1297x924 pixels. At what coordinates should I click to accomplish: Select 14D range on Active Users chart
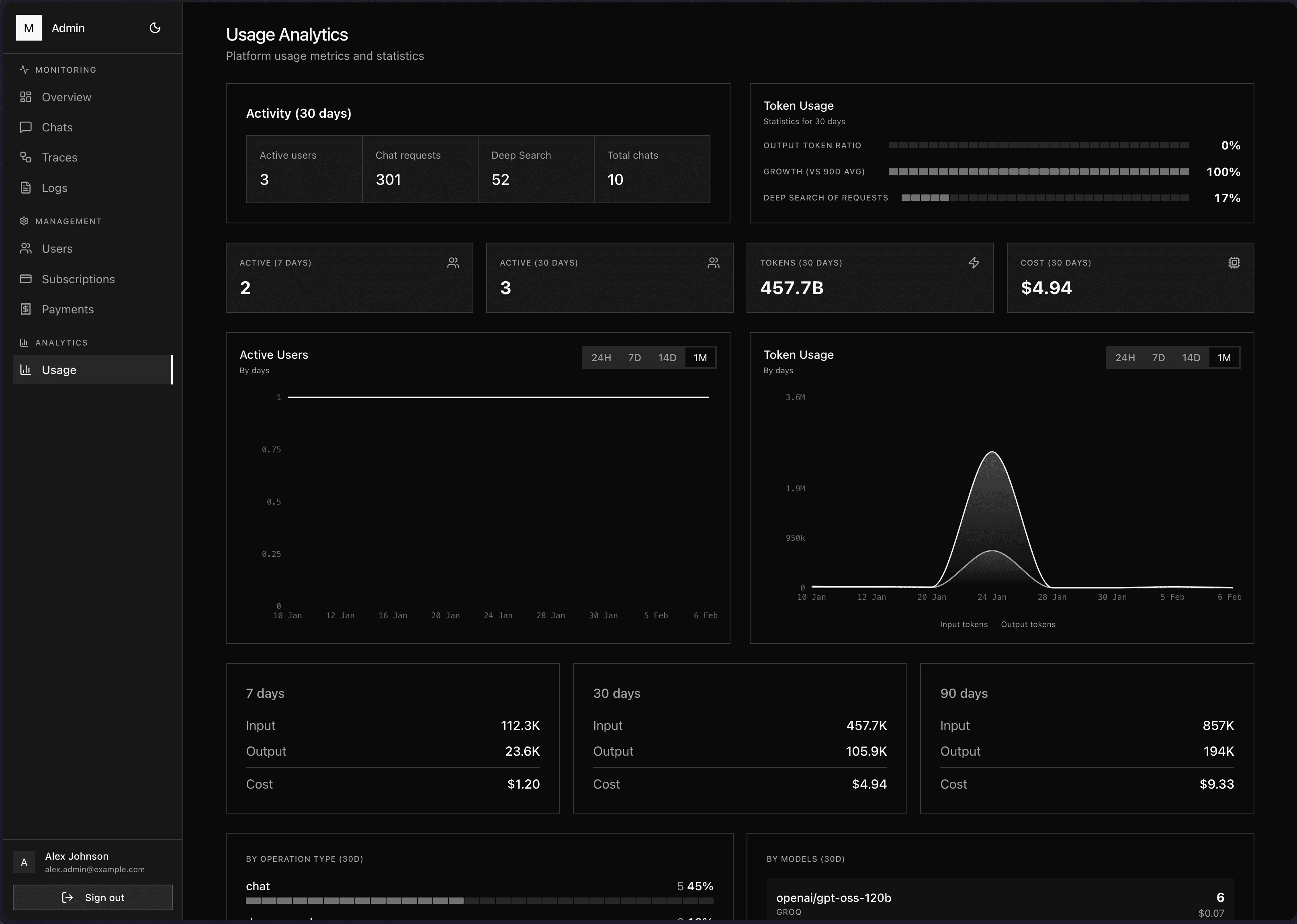(x=667, y=357)
